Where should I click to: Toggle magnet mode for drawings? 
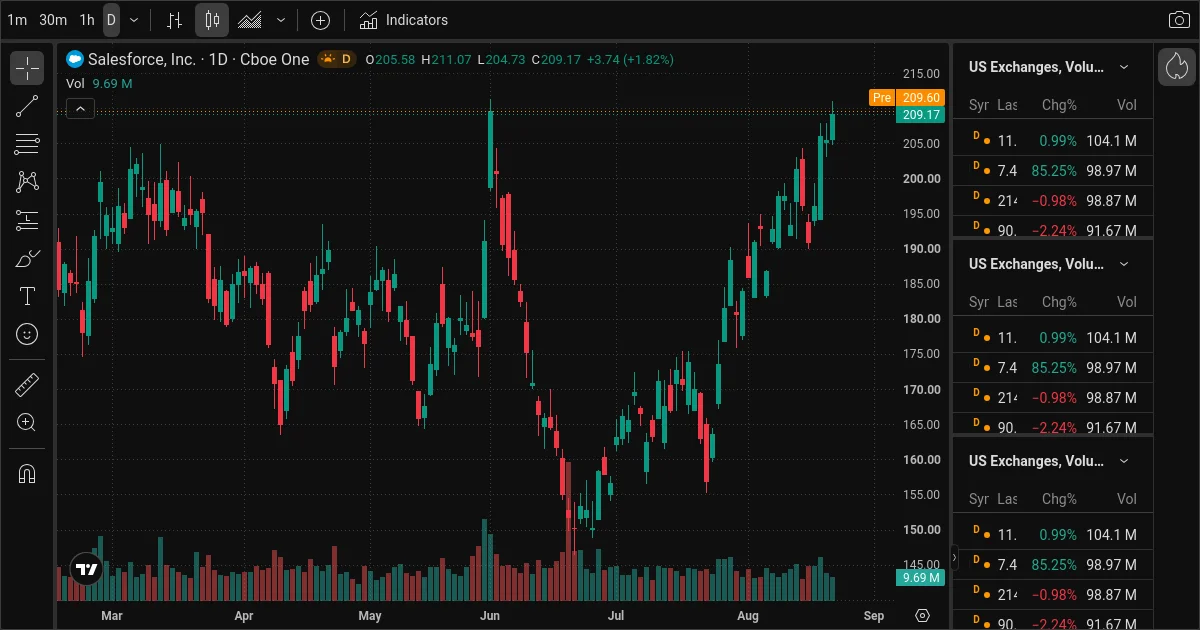coord(27,472)
